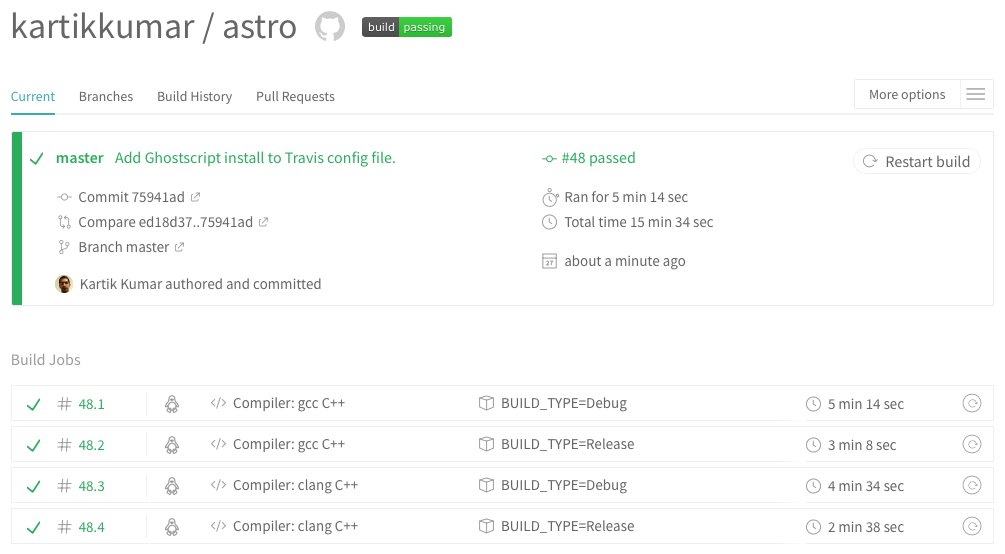This screenshot has height=554, width=1005.
Task: Click the Linux penguin icon in job 48.1
Action: tap(172, 403)
